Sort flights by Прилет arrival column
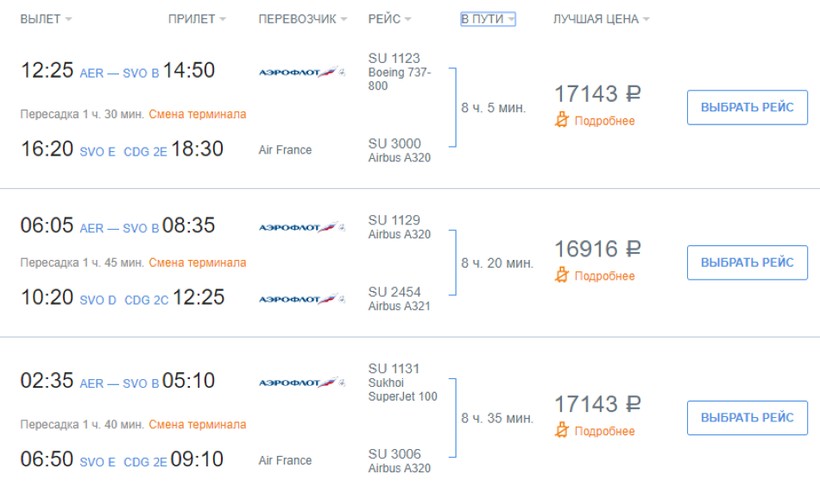This screenshot has height=487, width=820. tap(197, 19)
